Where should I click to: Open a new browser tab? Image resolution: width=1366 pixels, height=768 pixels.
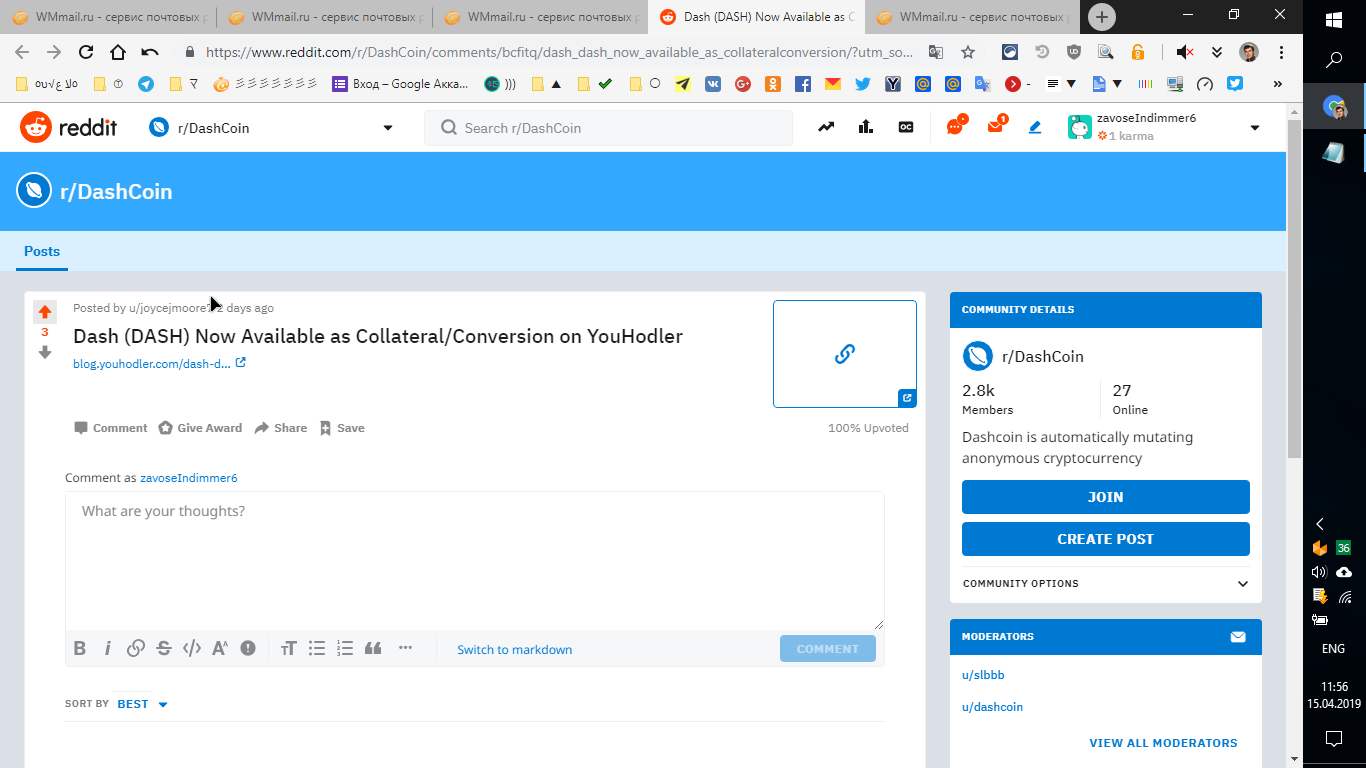(1102, 17)
